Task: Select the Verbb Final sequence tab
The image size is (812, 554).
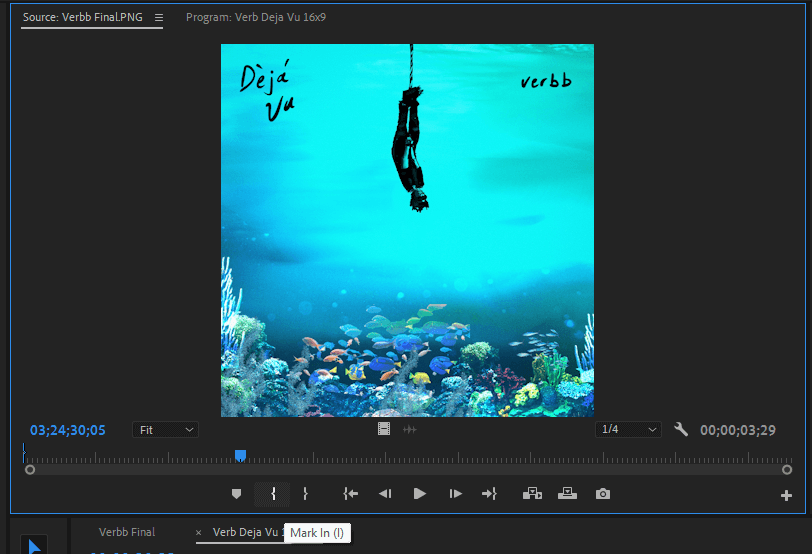Action: 127,532
